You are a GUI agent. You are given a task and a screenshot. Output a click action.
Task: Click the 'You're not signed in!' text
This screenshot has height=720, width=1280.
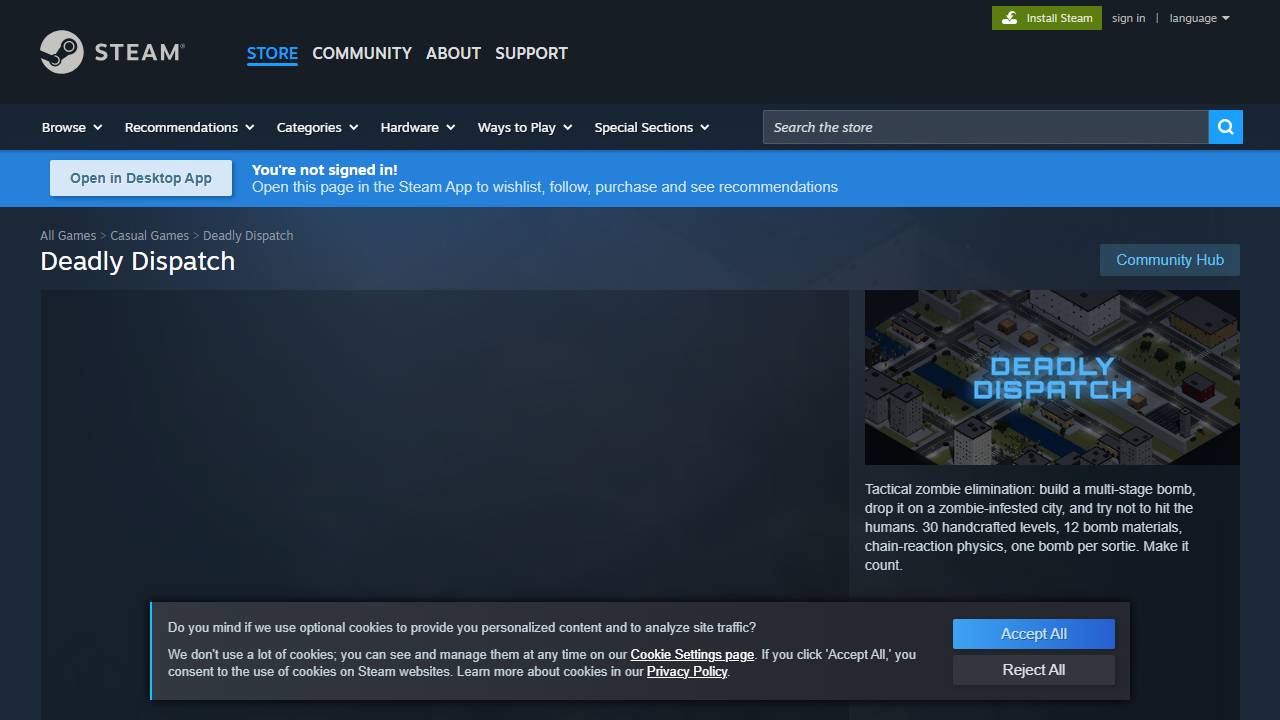coord(325,170)
